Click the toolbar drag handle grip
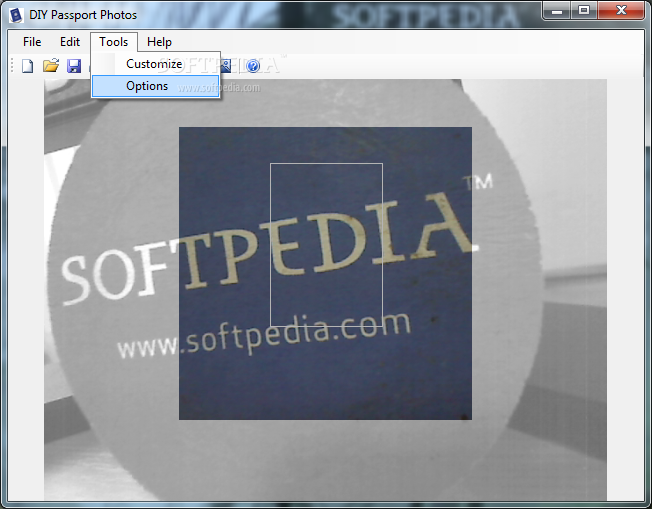Image resolution: width=652 pixels, height=509 pixels. click(x=12, y=66)
